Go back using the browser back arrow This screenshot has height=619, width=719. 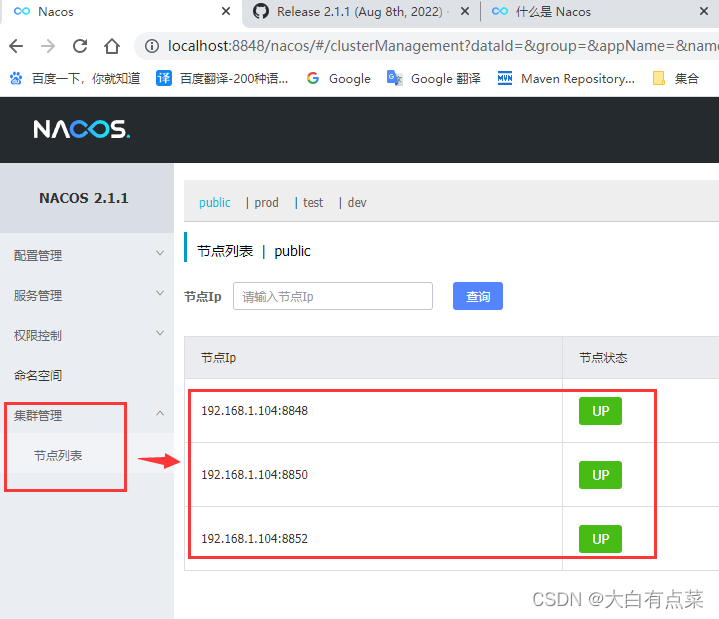[16, 46]
